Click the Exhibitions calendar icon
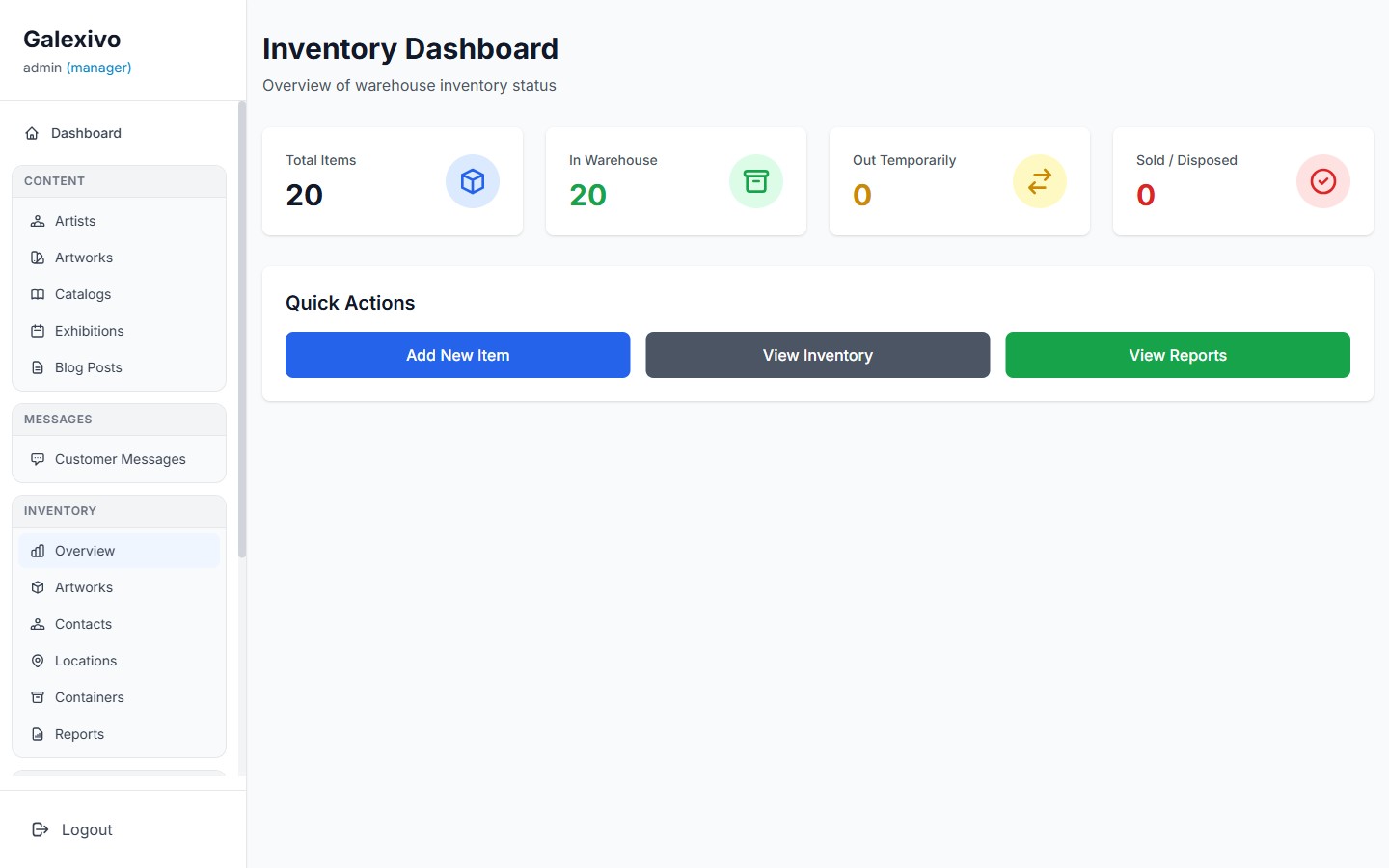The image size is (1389, 868). (x=38, y=331)
